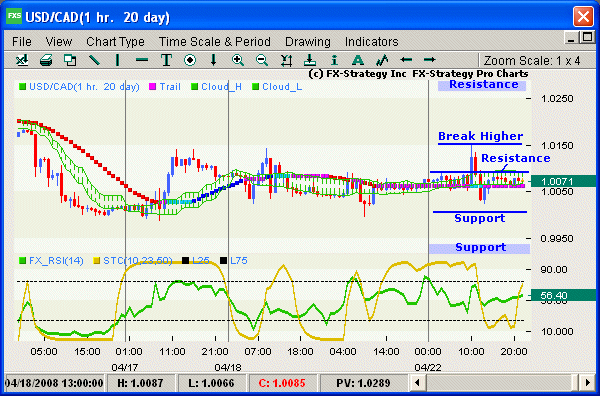The height and width of the screenshot is (396, 600).
Task: Click the export to Excel toolbar icon
Action: pyautogui.click(x=22, y=60)
